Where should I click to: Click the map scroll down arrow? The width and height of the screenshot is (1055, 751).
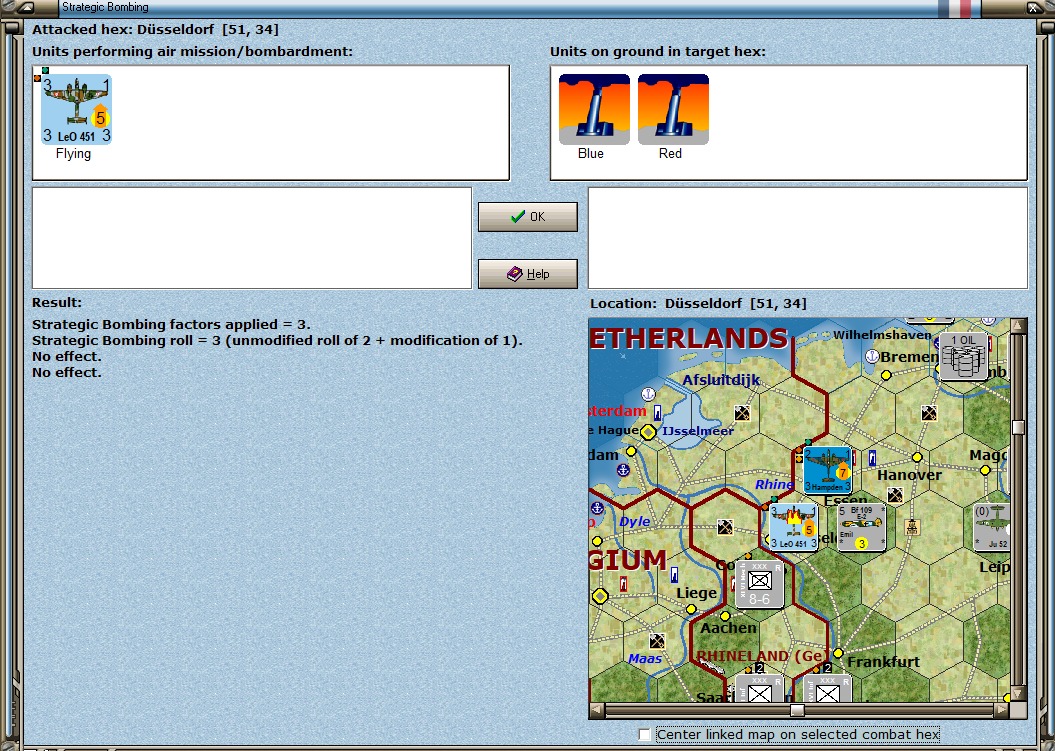coord(1018,693)
